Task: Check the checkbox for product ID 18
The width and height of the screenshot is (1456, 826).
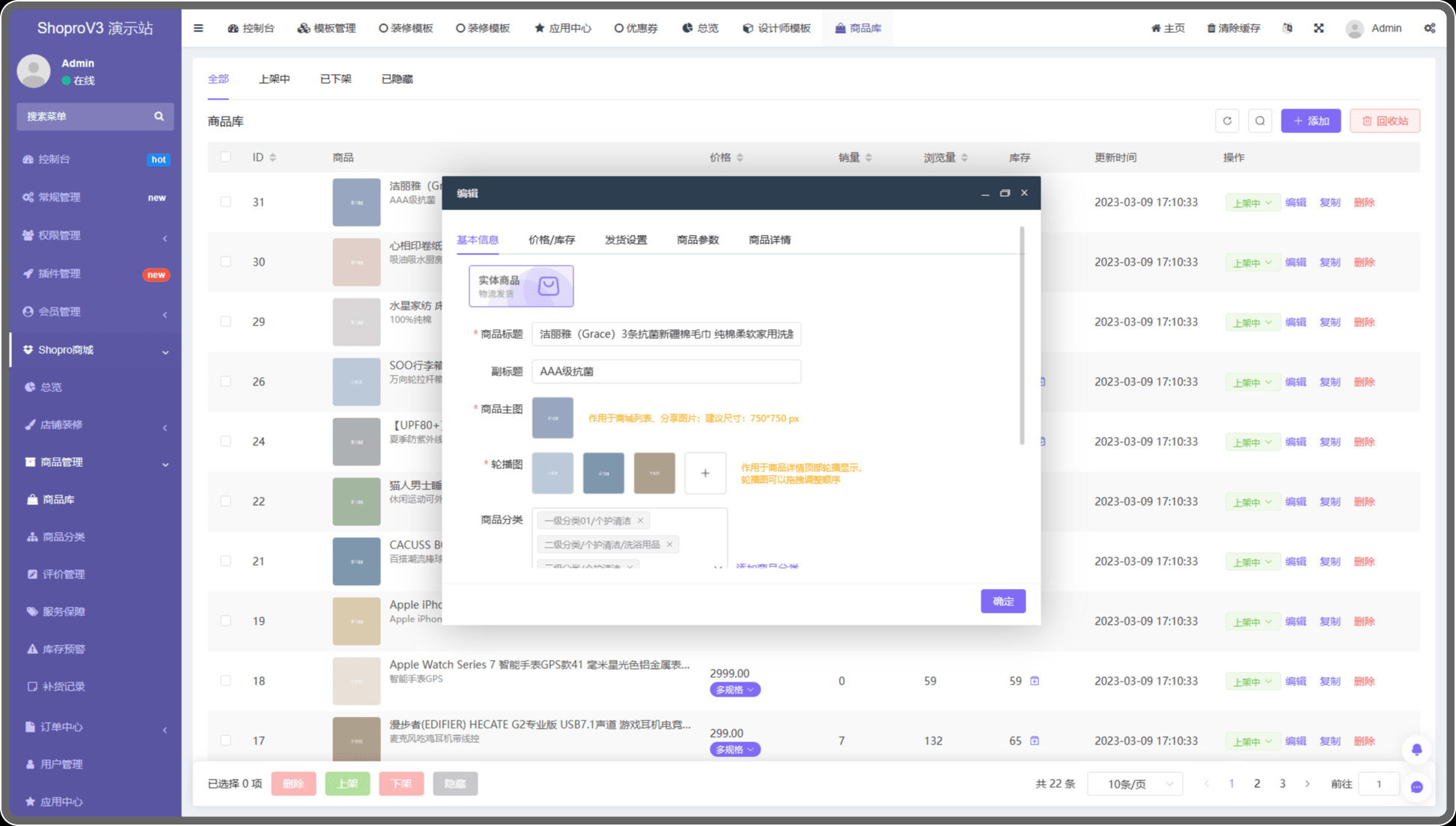Action: pos(225,681)
